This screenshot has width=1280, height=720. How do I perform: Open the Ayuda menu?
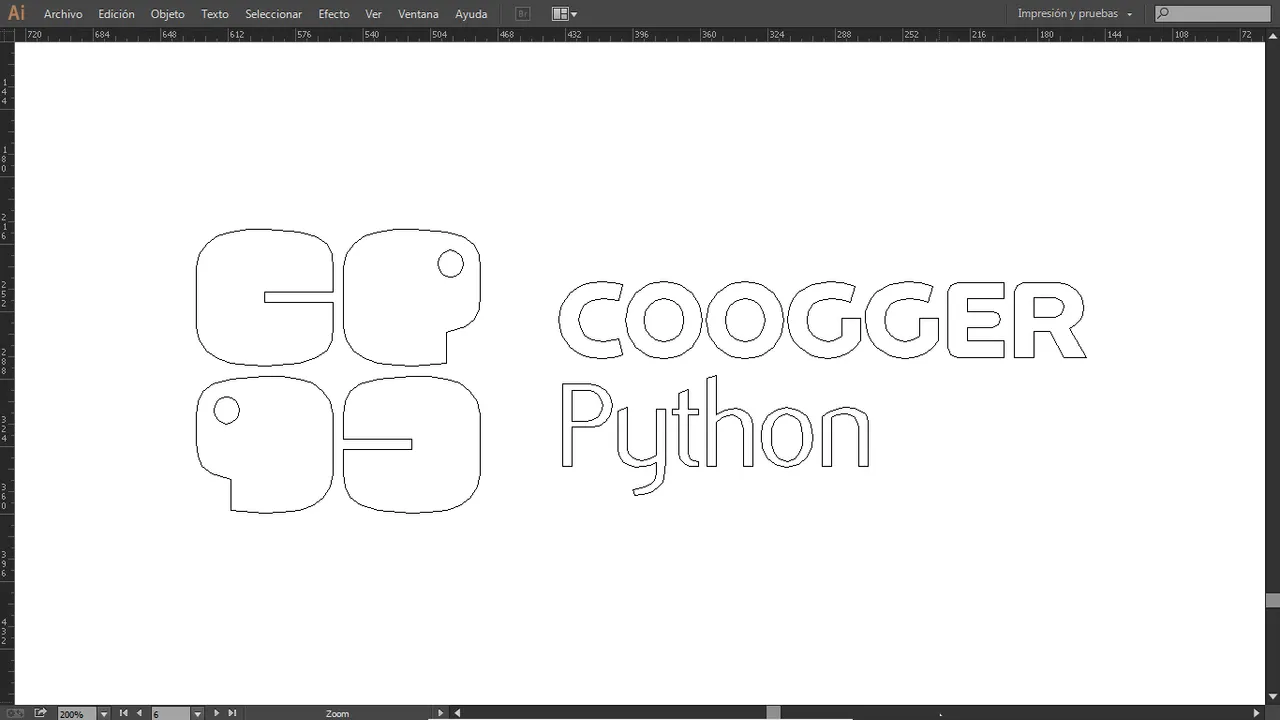[471, 14]
